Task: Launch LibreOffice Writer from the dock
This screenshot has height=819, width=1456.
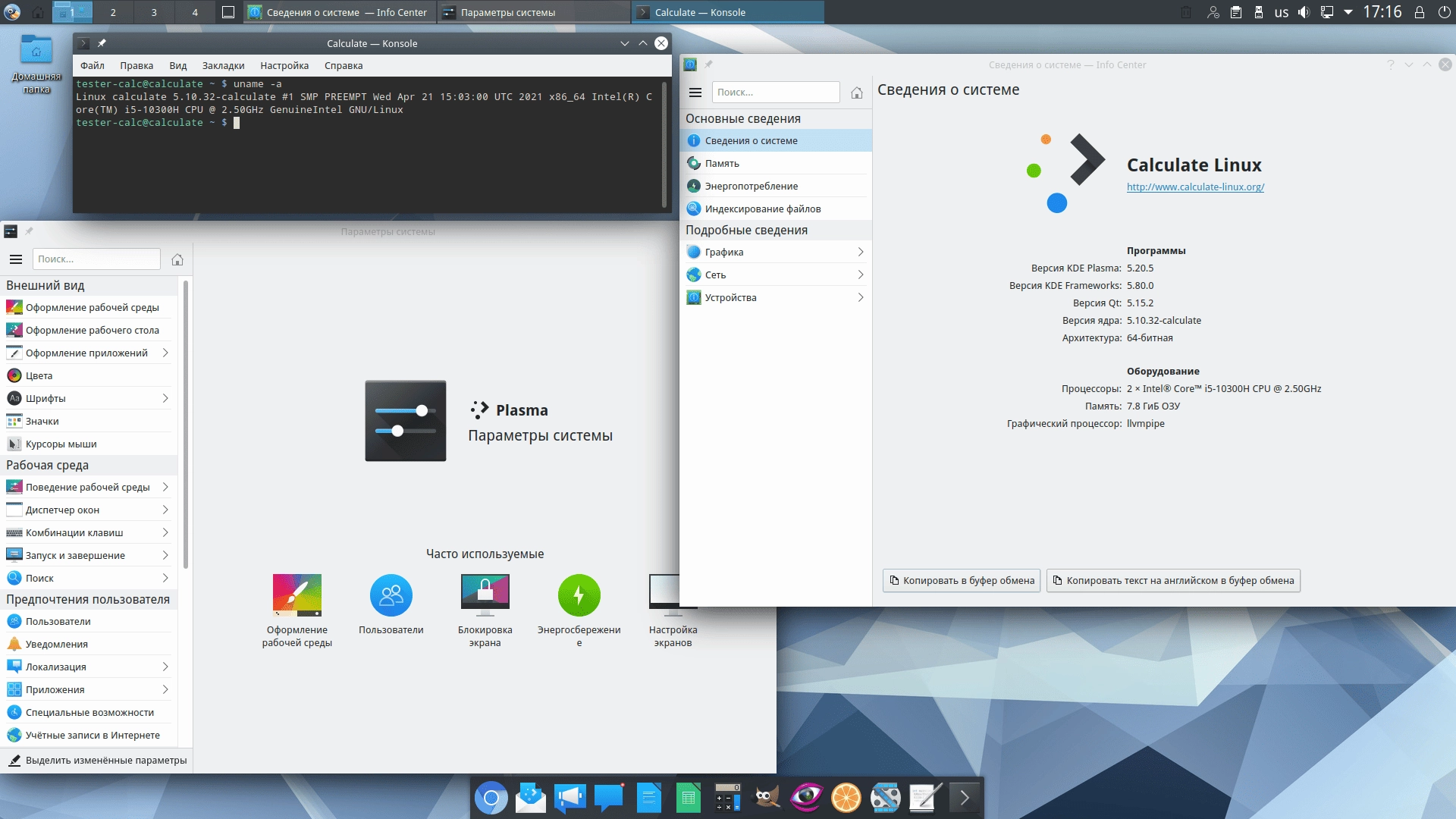Action: [x=649, y=798]
